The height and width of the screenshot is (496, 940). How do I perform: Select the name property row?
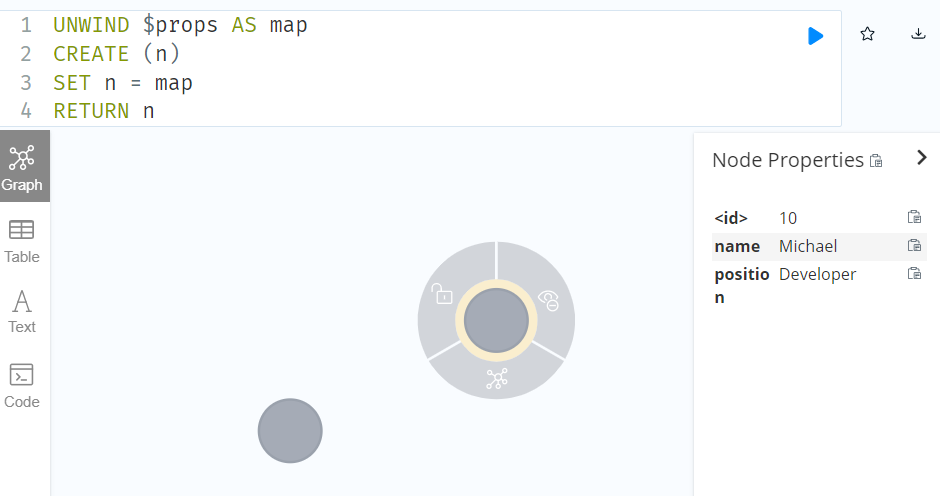pyautogui.click(x=819, y=247)
